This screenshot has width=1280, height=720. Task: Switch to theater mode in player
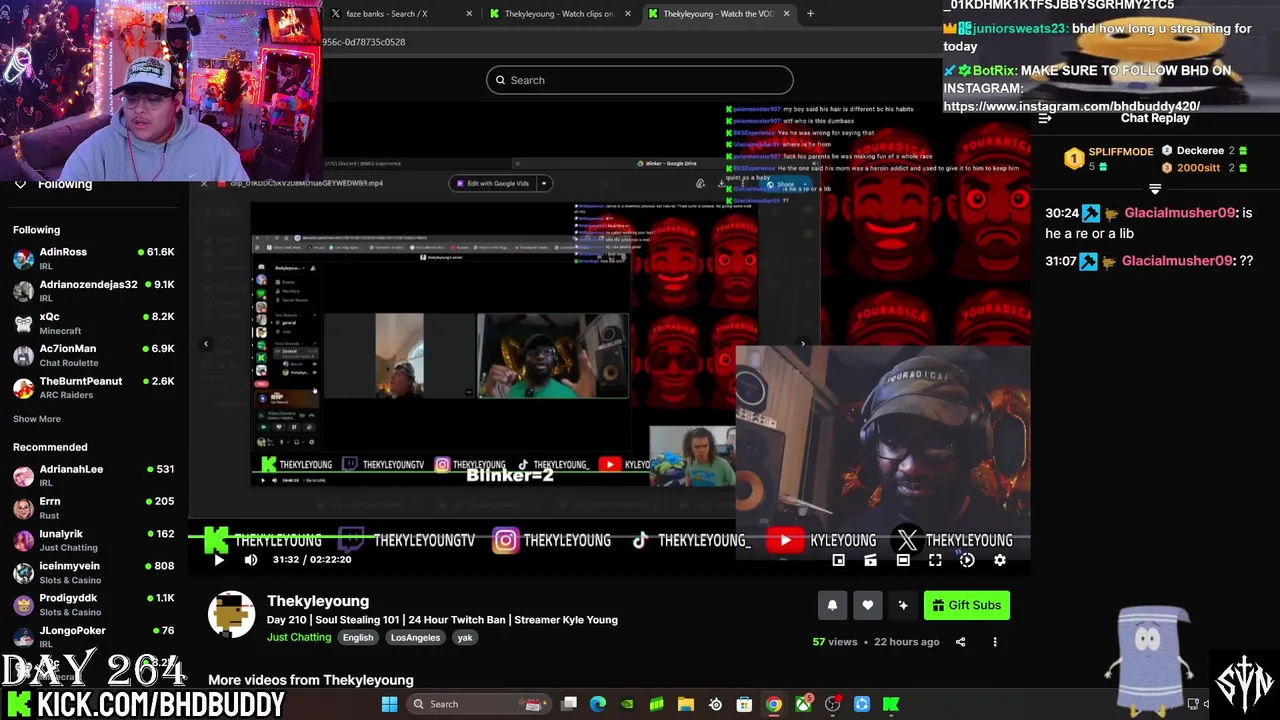903,561
